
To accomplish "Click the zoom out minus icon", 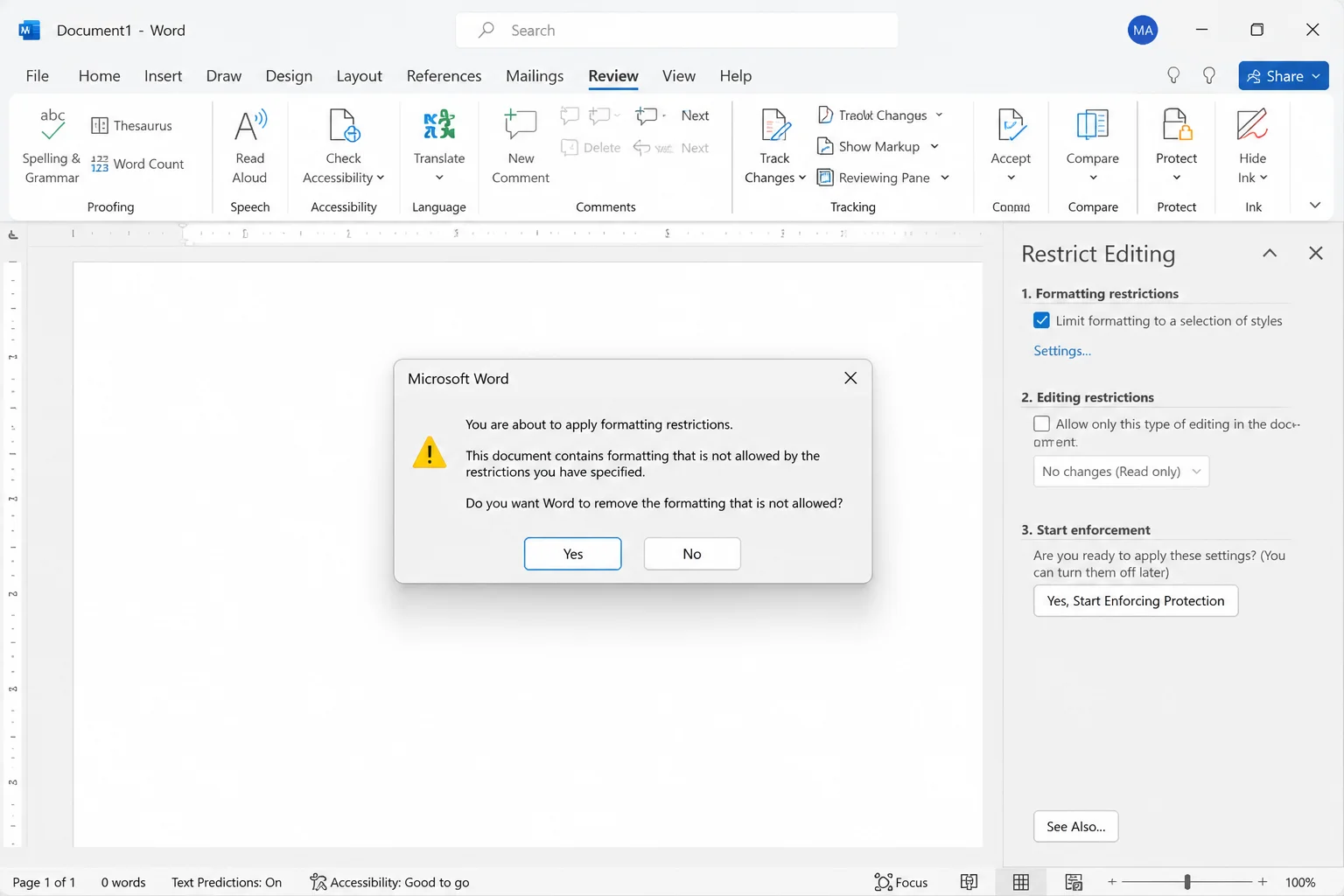I will pos(1112,882).
